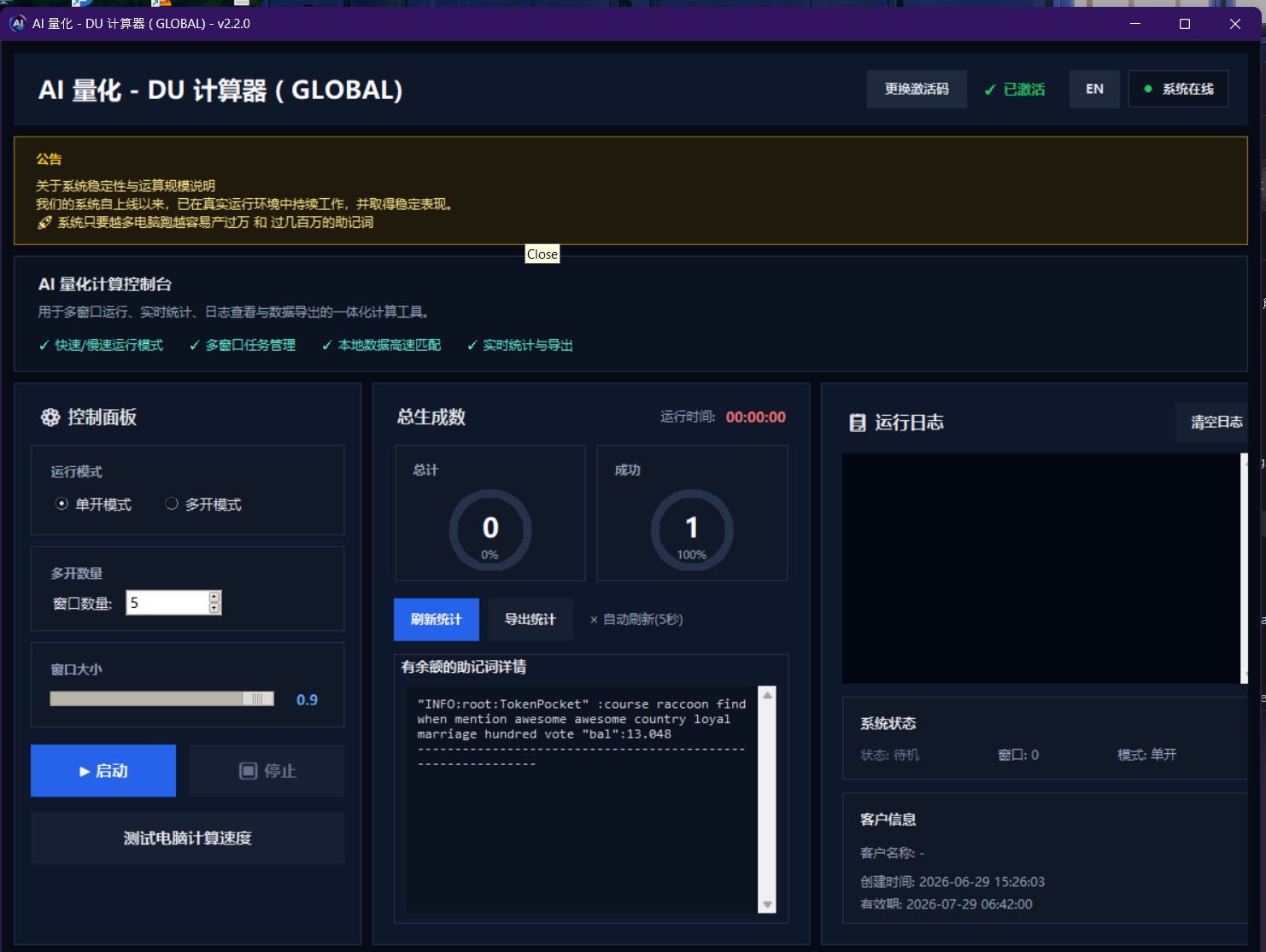Maximize the application window
Image resolution: width=1266 pixels, height=952 pixels.
[1185, 23]
